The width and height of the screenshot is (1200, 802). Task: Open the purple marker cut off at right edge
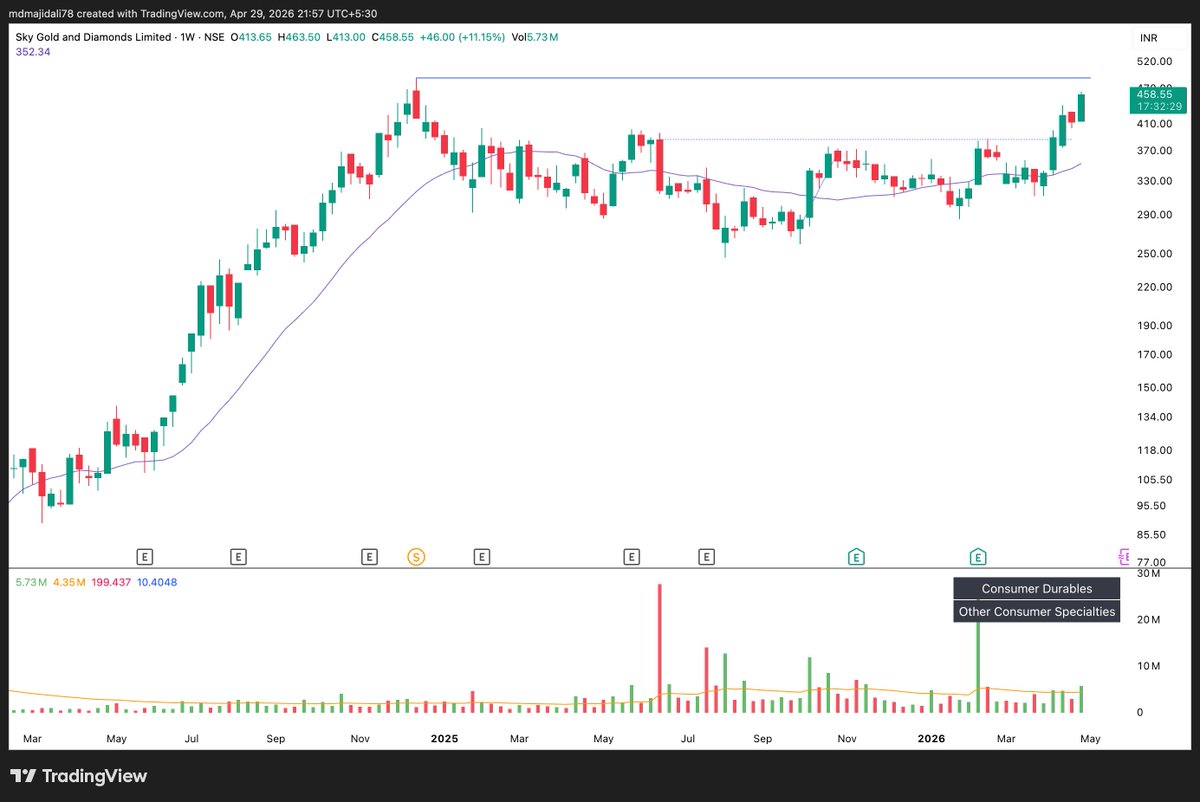[1123, 555]
